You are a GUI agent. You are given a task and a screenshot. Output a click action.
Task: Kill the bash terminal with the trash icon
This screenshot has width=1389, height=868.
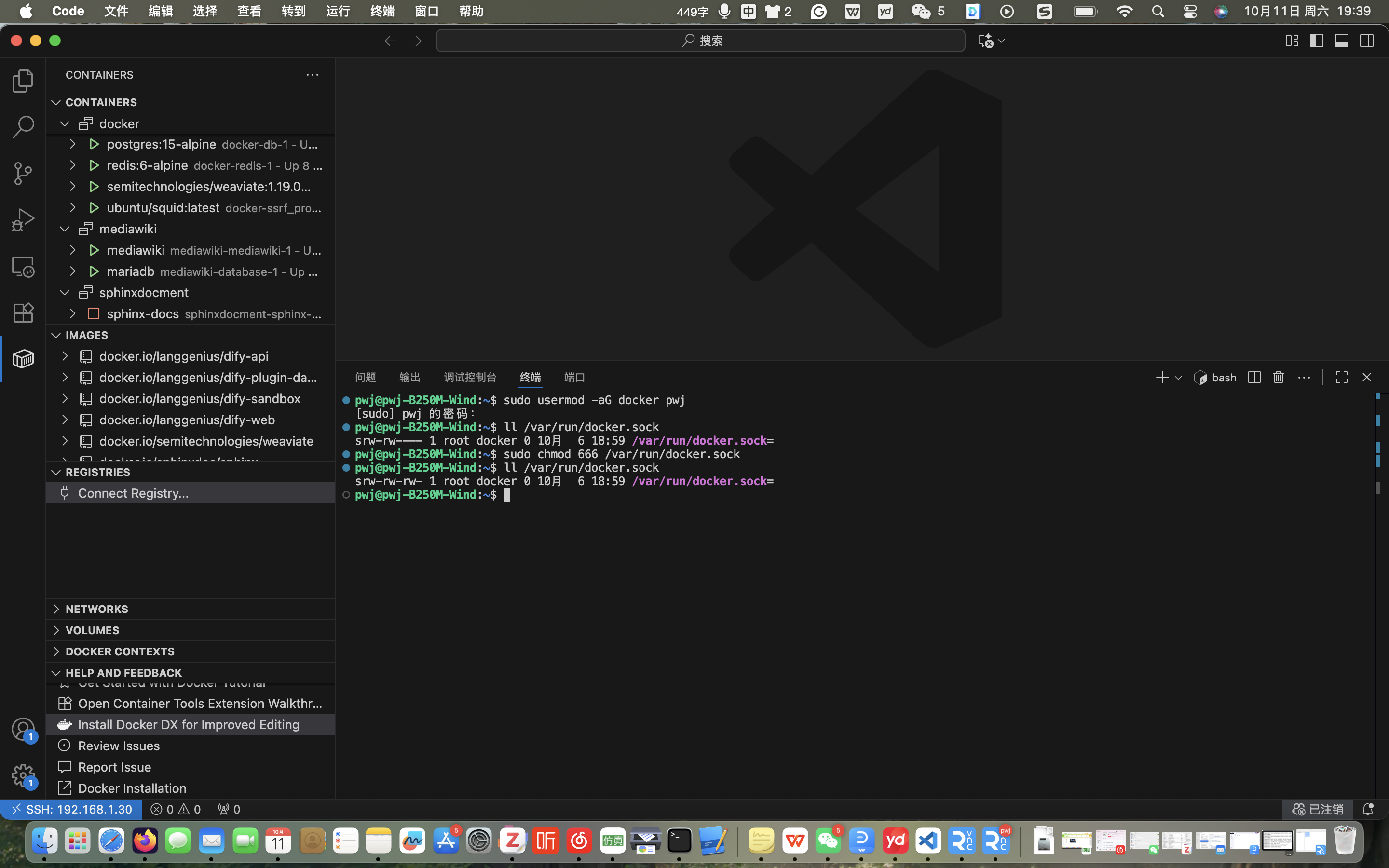click(x=1278, y=377)
